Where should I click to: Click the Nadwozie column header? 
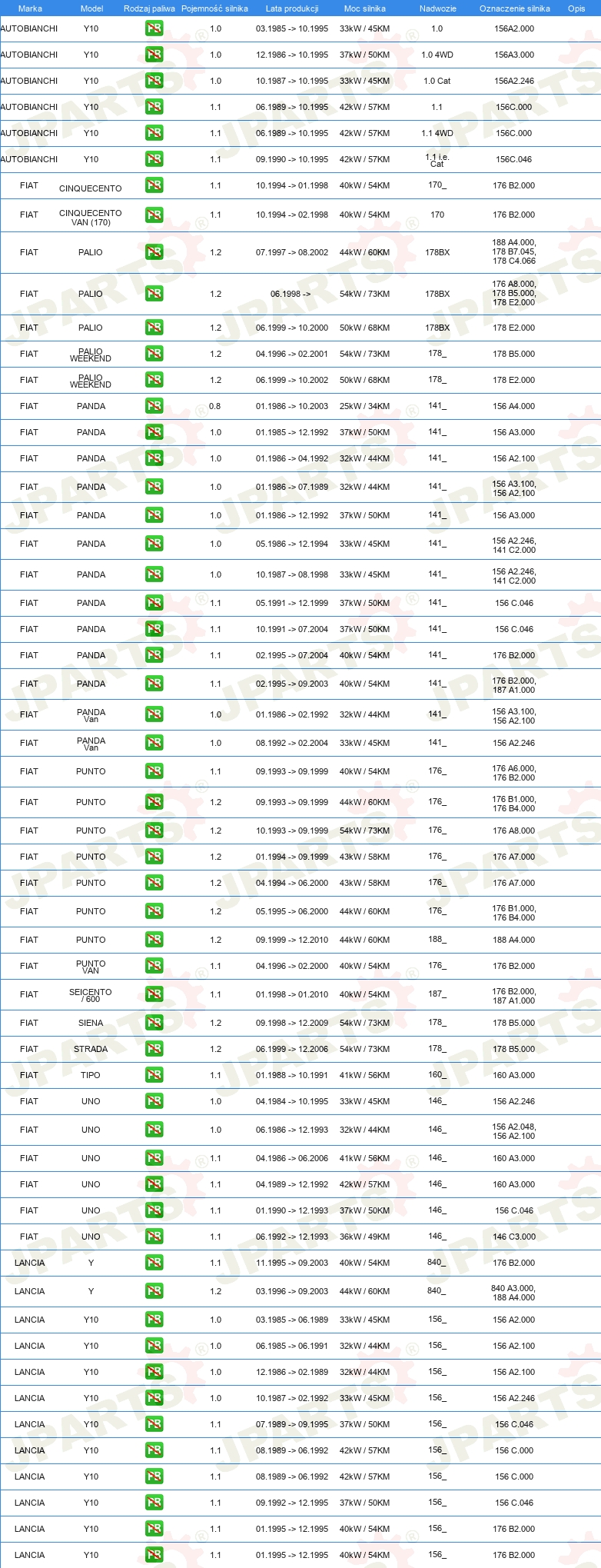(x=437, y=8)
